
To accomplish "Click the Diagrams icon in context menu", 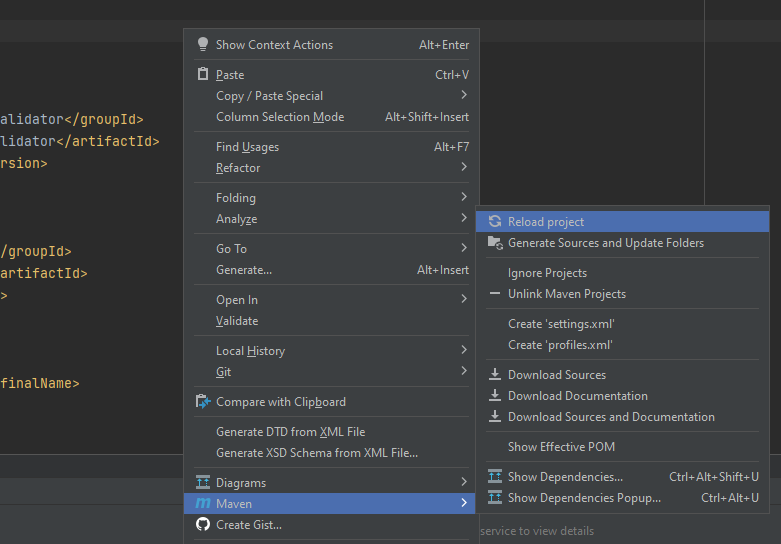I will click(x=203, y=482).
